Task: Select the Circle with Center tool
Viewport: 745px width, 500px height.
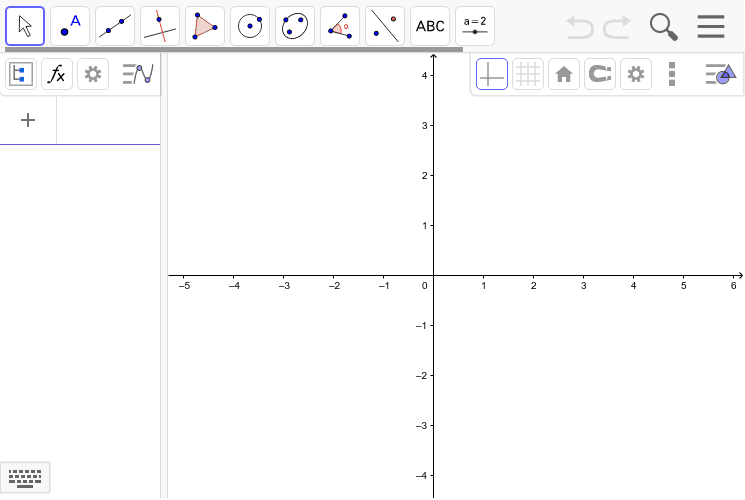Action: point(250,26)
